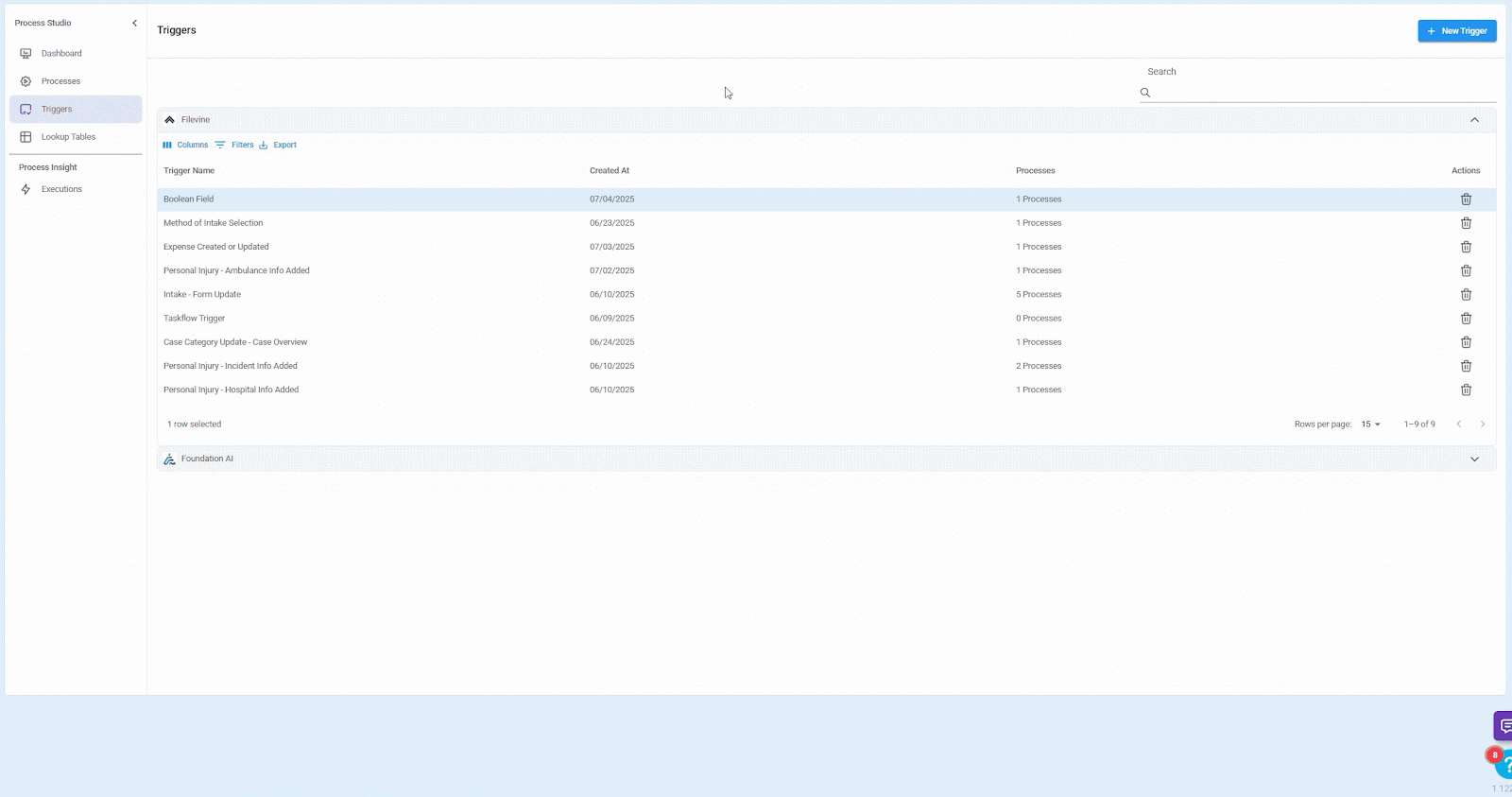Click trash icon for Expense Created or Updated
The width and height of the screenshot is (1512, 797).
pos(1466,247)
